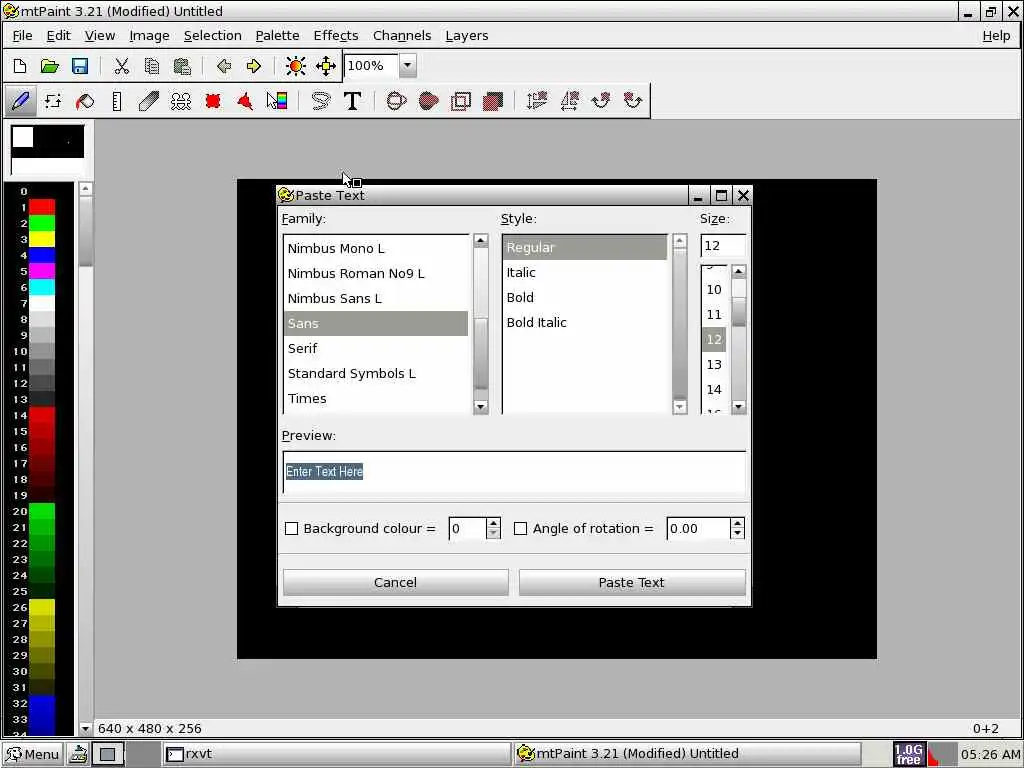This screenshot has height=768, width=1024.
Task: Click the Size input field showing 12
Action: [723, 246]
